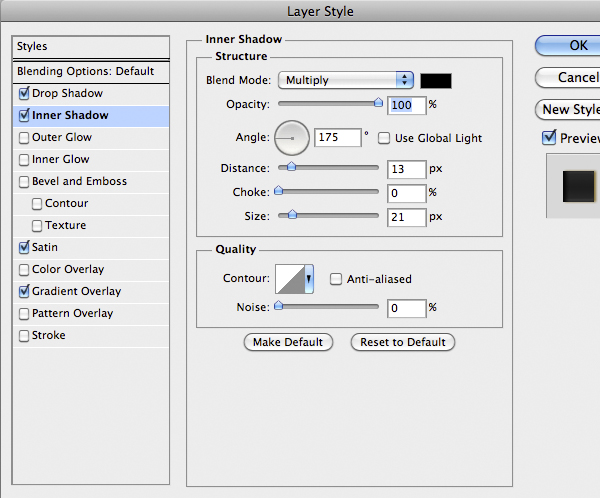Uncheck the Drop Shadow checkbox
The width and height of the screenshot is (600, 498).
[24, 93]
